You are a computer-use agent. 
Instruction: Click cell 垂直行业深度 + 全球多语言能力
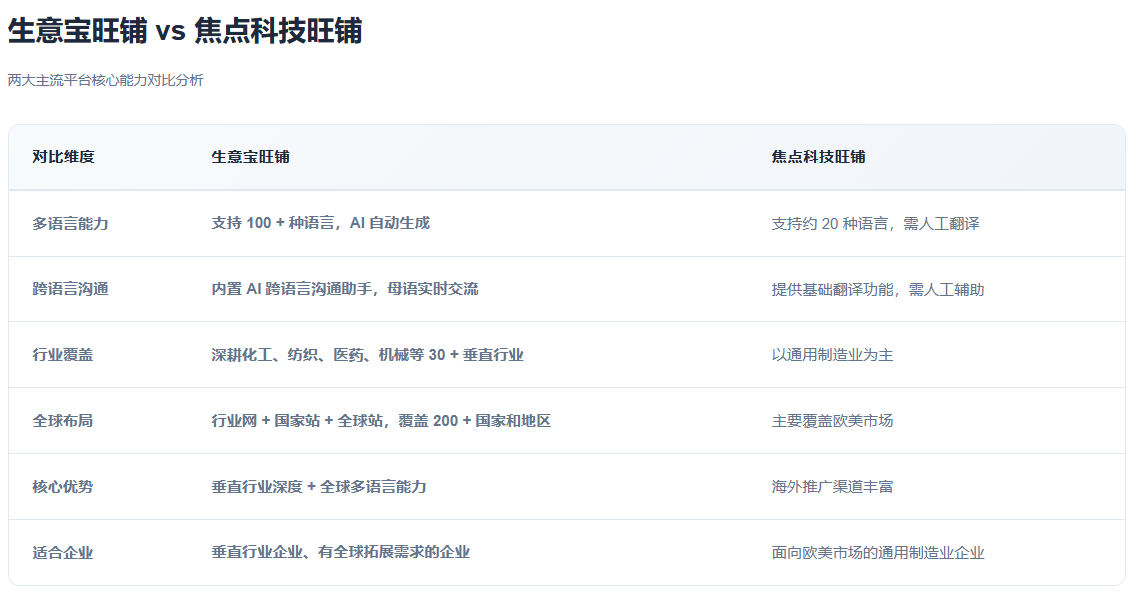click(318, 487)
